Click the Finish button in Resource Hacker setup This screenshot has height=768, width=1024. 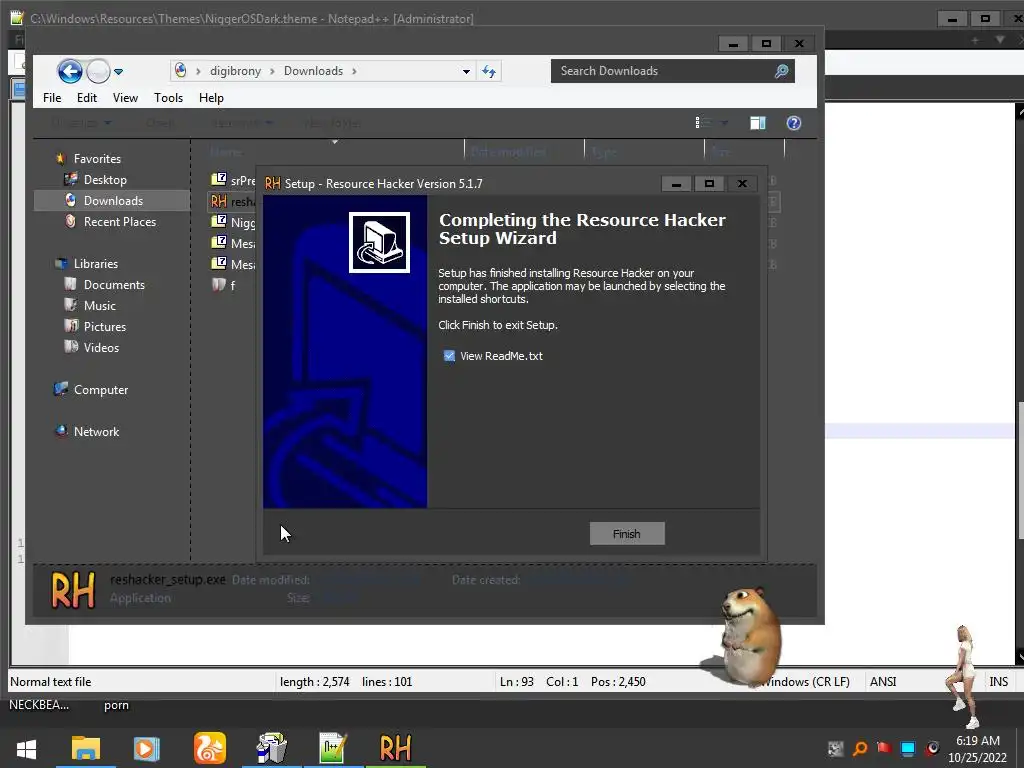tap(627, 534)
